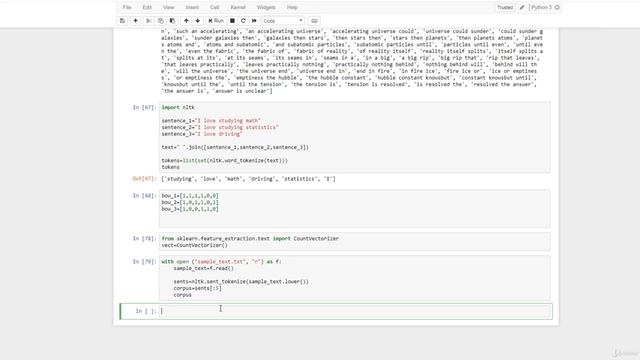Copy selected cells icon
Screen dimensions: 640x360
(160, 21)
